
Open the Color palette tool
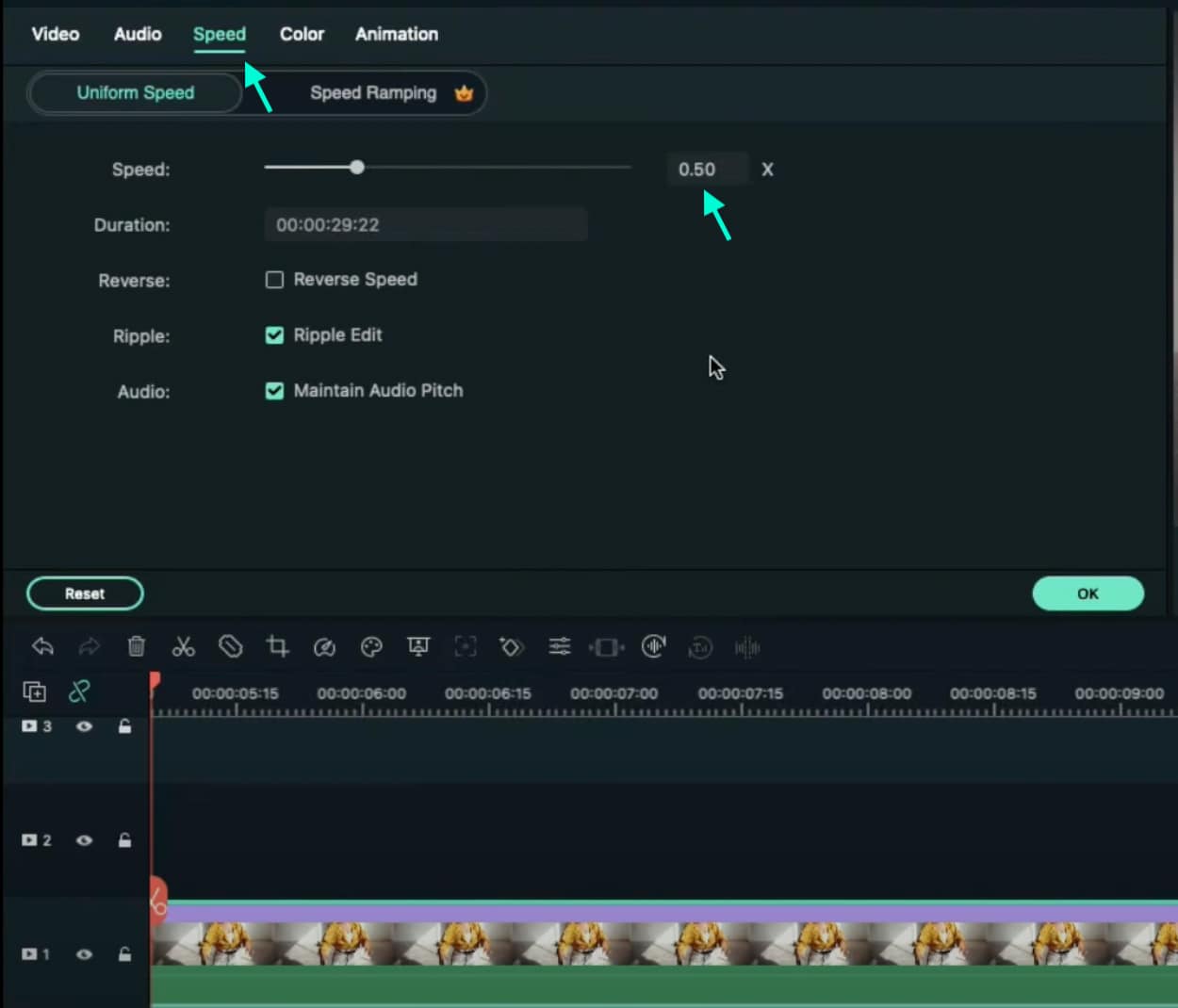[x=371, y=647]
